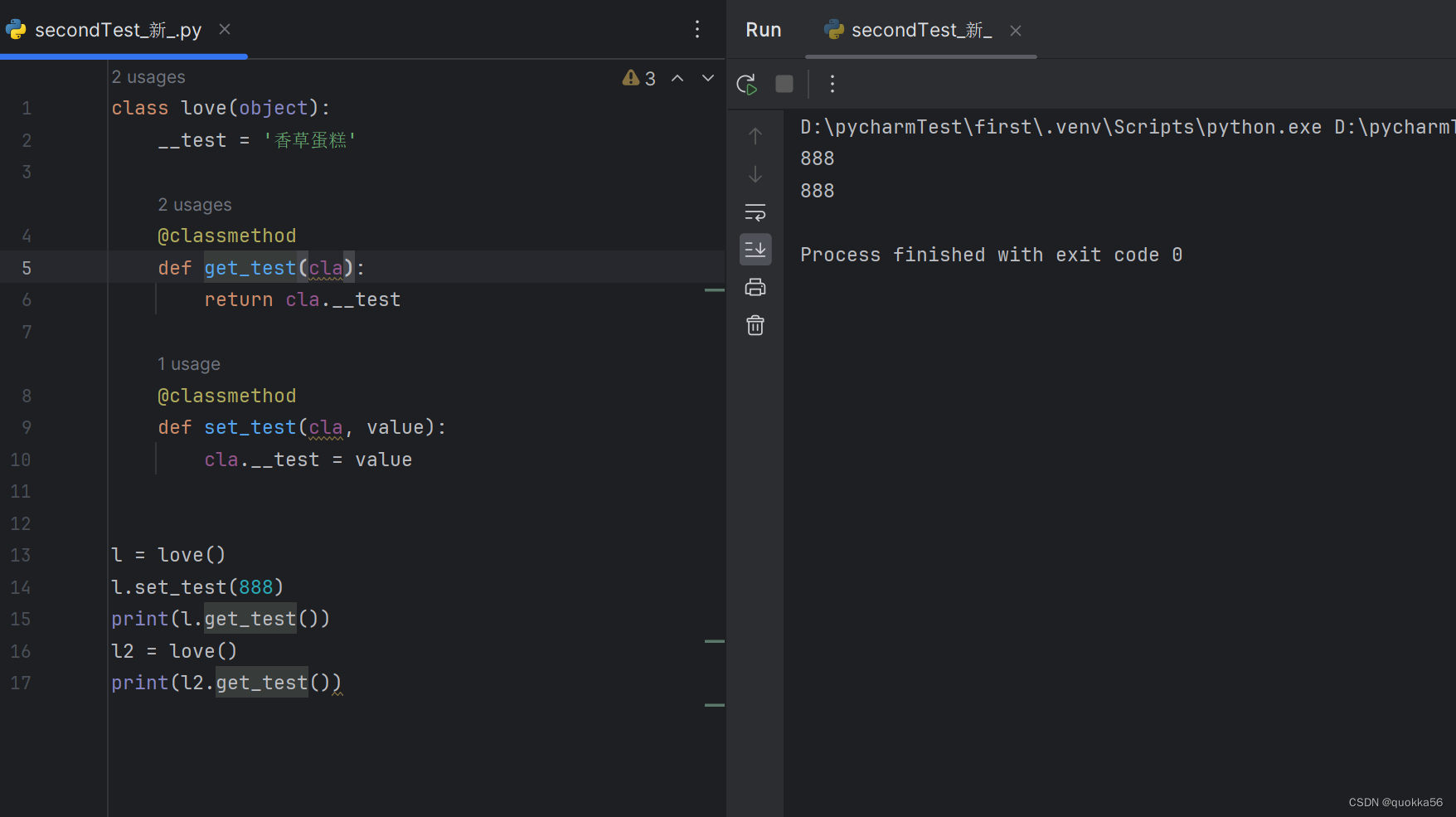The height and width of the screenshot is (817, 1456).
Task: Toggle scroll to end of console
Action: pyautogui.click(x=755, y=249)
